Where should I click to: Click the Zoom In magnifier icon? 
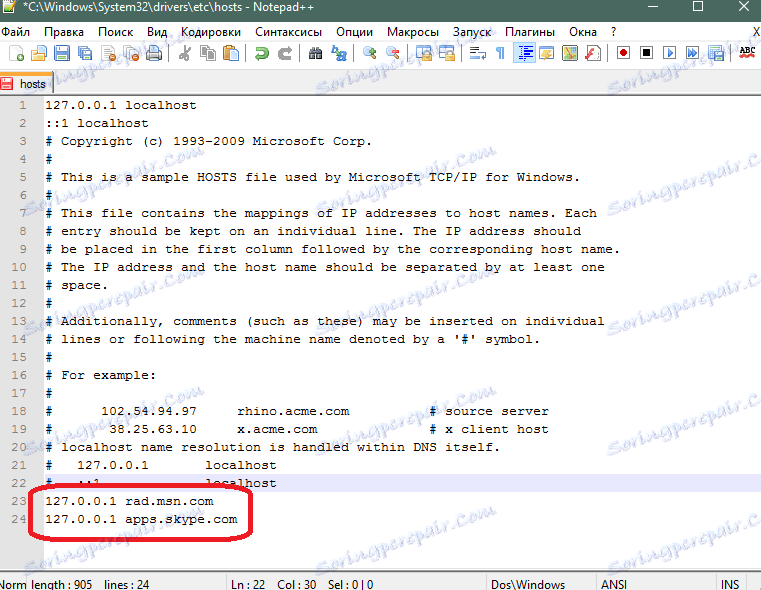(x=370, y=53)
